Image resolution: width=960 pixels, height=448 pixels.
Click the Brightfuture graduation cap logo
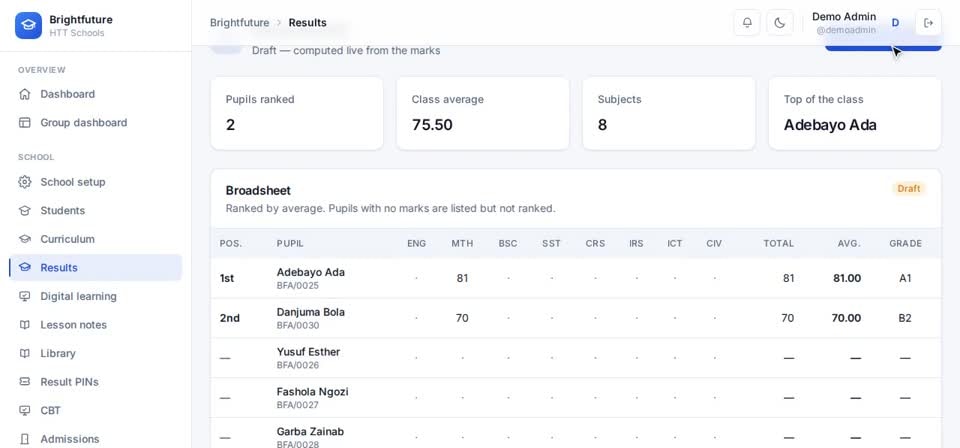click(x=28, y=25)
